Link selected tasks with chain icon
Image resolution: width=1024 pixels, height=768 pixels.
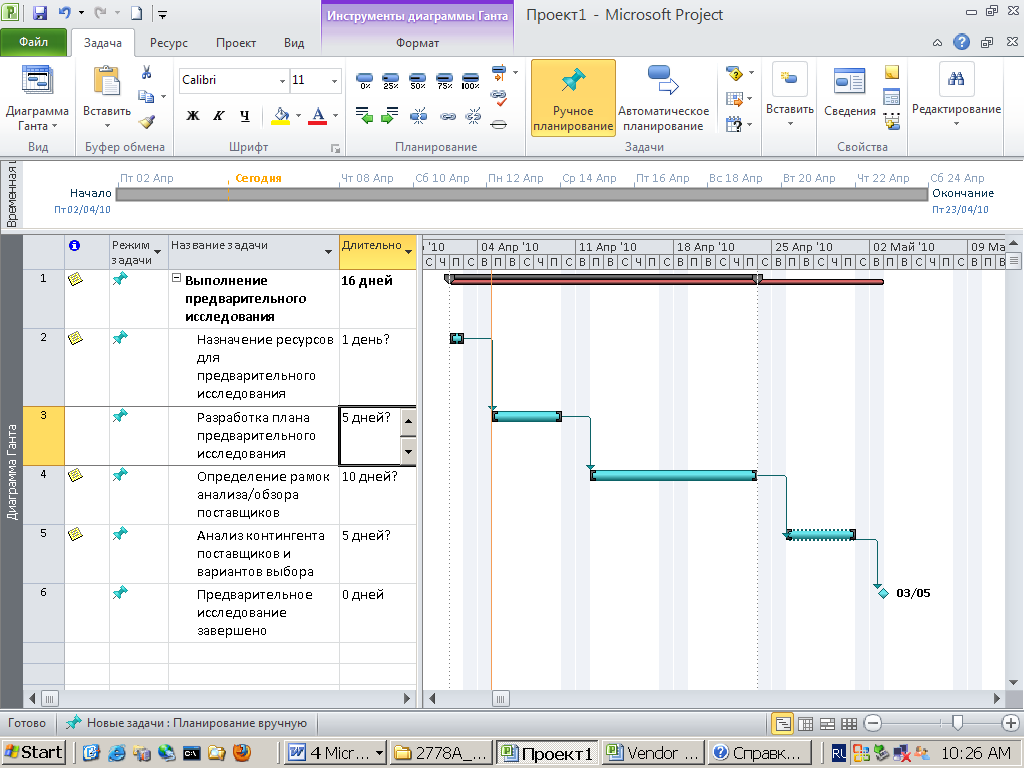pos(447,116)
